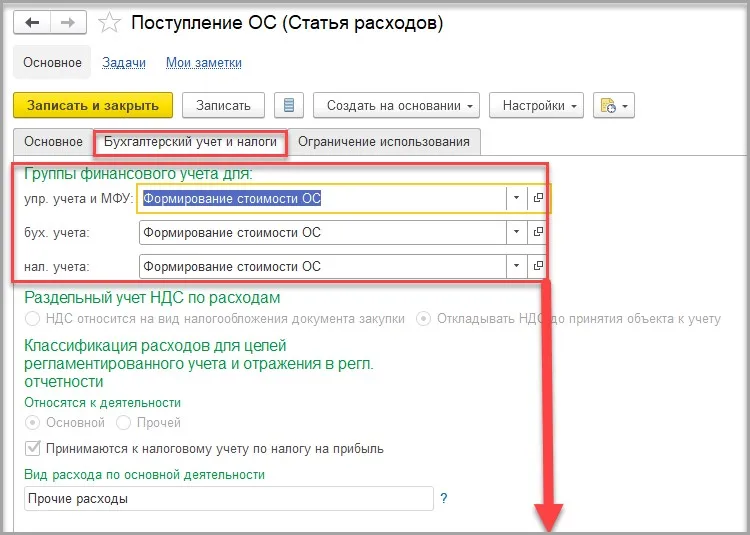Click the back navigation arrow

34,20
